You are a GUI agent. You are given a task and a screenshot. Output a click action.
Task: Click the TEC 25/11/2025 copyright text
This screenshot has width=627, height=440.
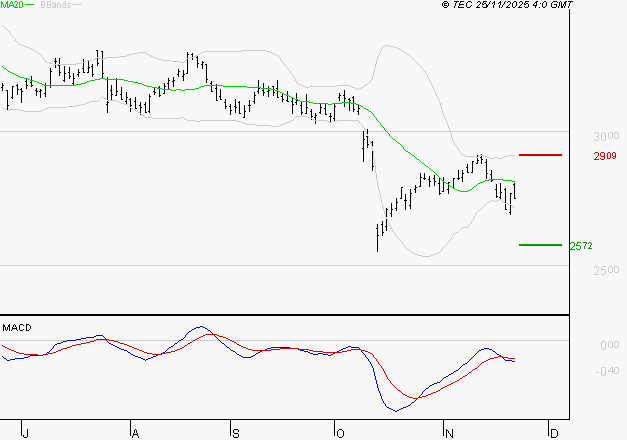(507, 5)
